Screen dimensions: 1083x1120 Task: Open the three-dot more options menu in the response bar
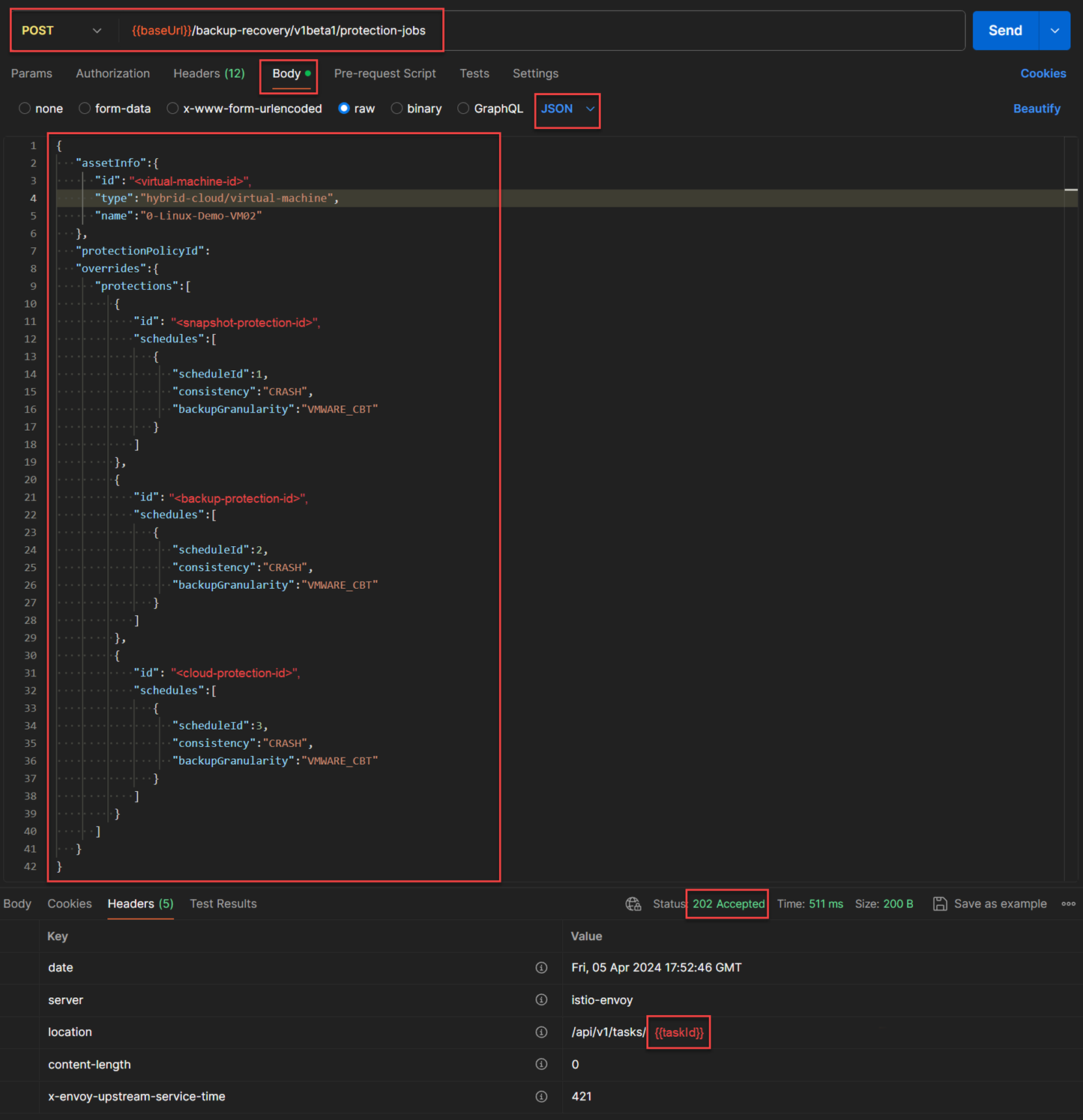point(1069,904)
